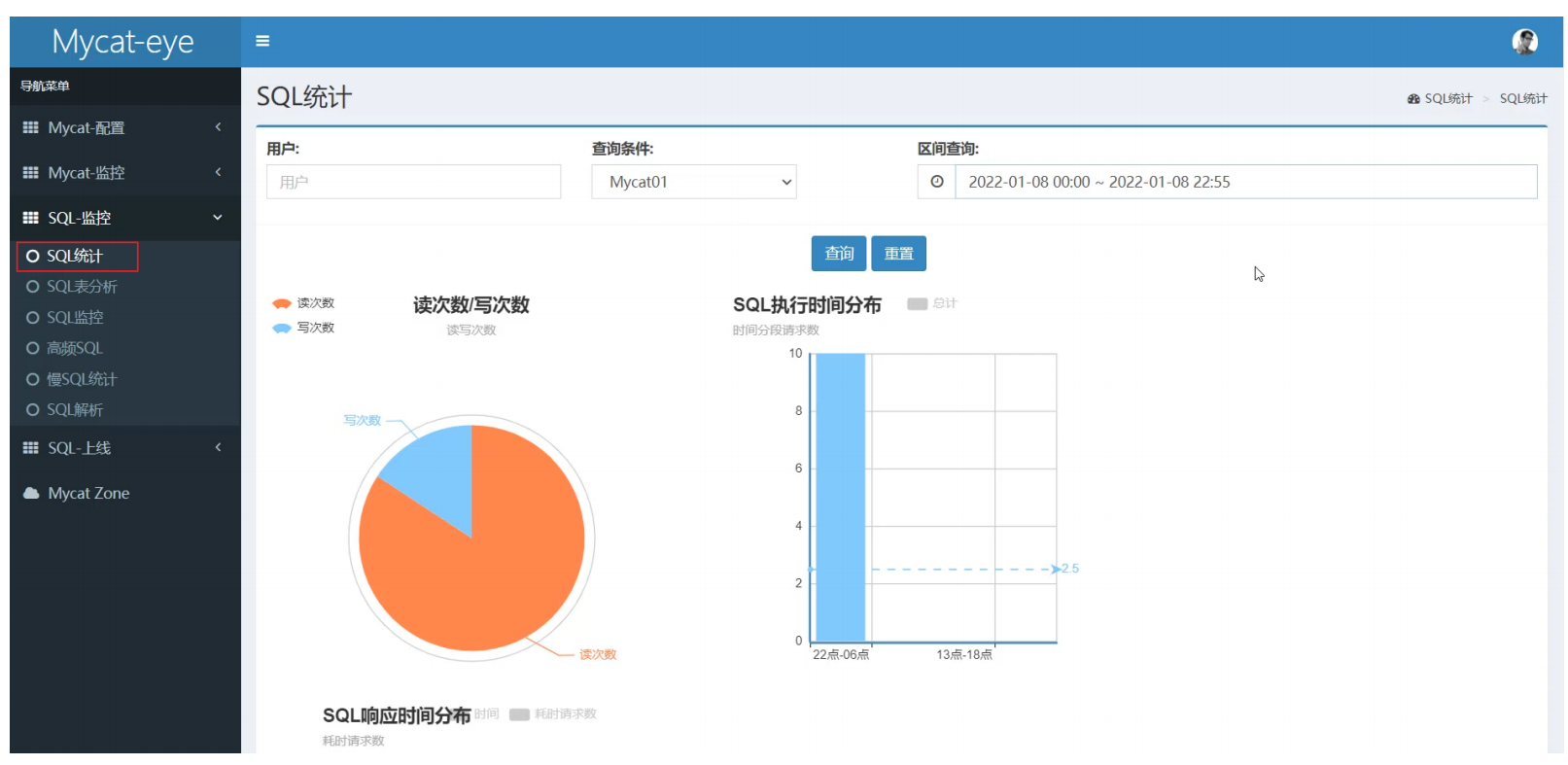Toggle 总计 legend in execution time chart
This screenshot has height=765, width=1568.
[x=932, y=303]
